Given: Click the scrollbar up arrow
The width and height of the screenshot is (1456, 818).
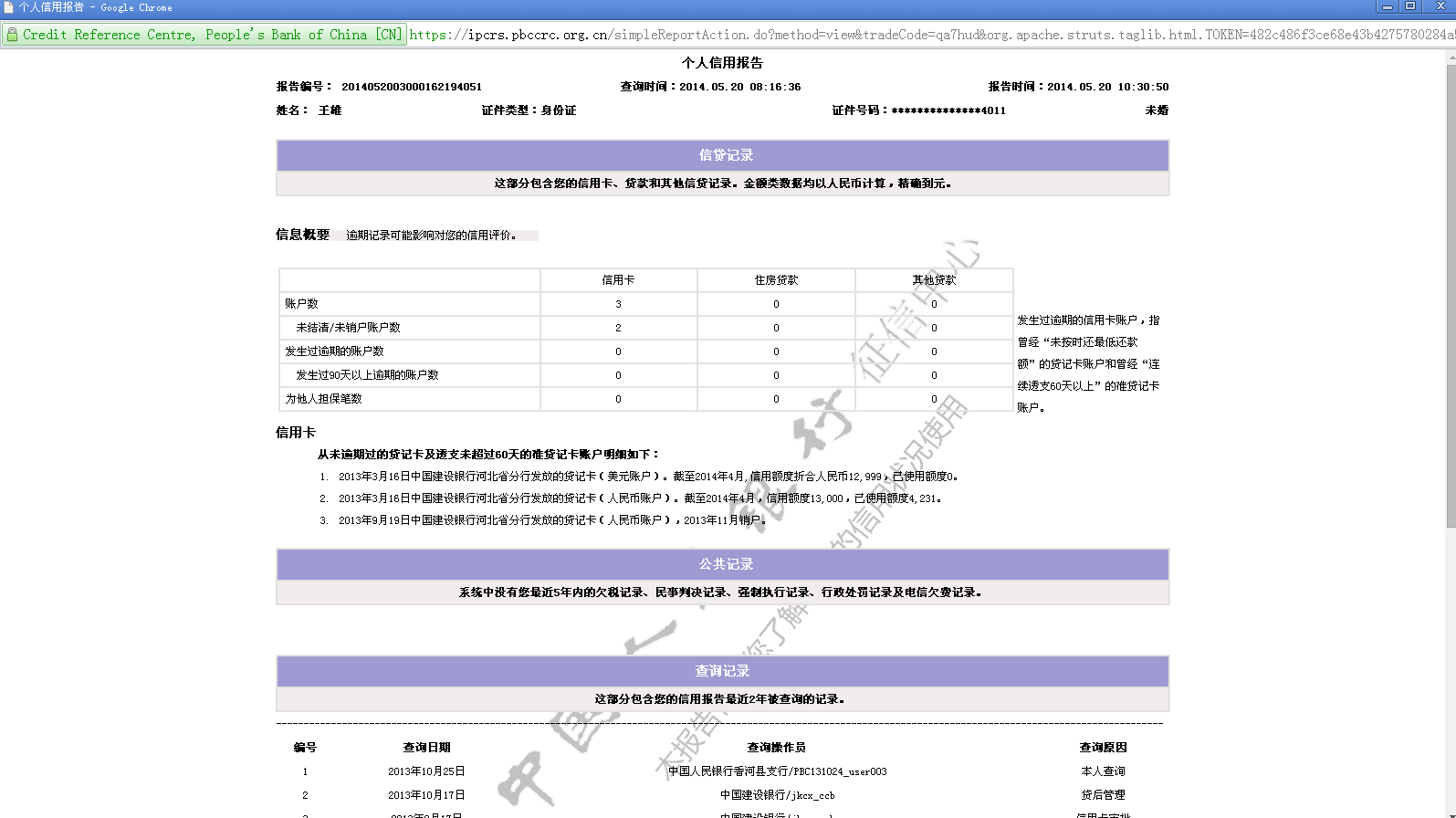Looking at the screenshot, I should tap(1451, 58).
